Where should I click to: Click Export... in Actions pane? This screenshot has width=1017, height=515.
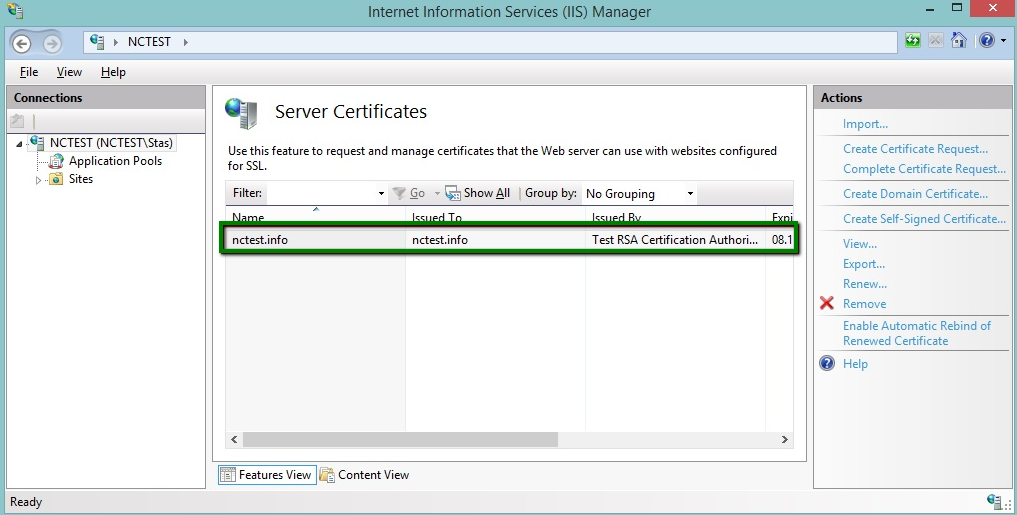pos(864,264)
